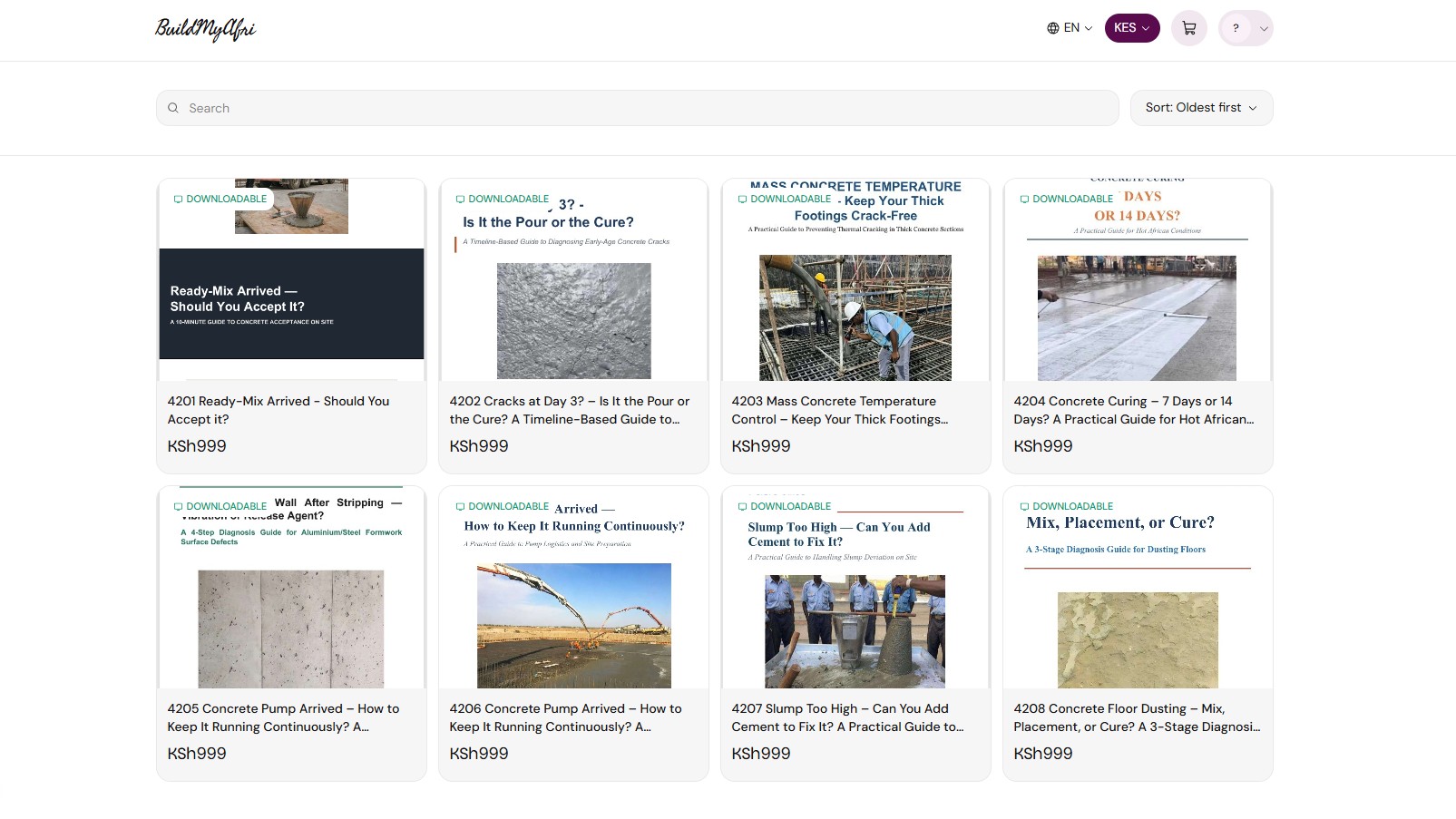Expand the EN language dropdown chevron

(1089, 28)
